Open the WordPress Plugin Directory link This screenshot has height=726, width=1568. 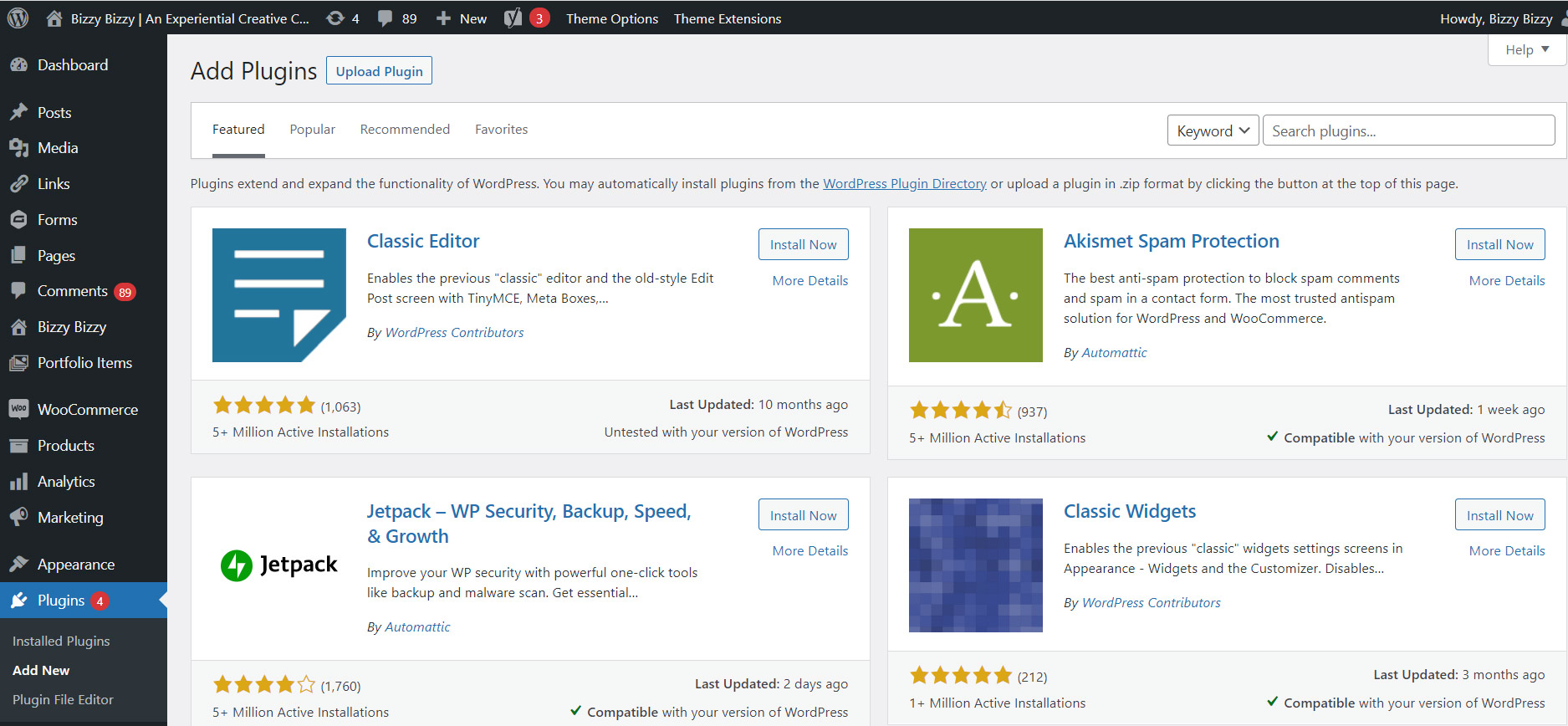tap(905, 184)
